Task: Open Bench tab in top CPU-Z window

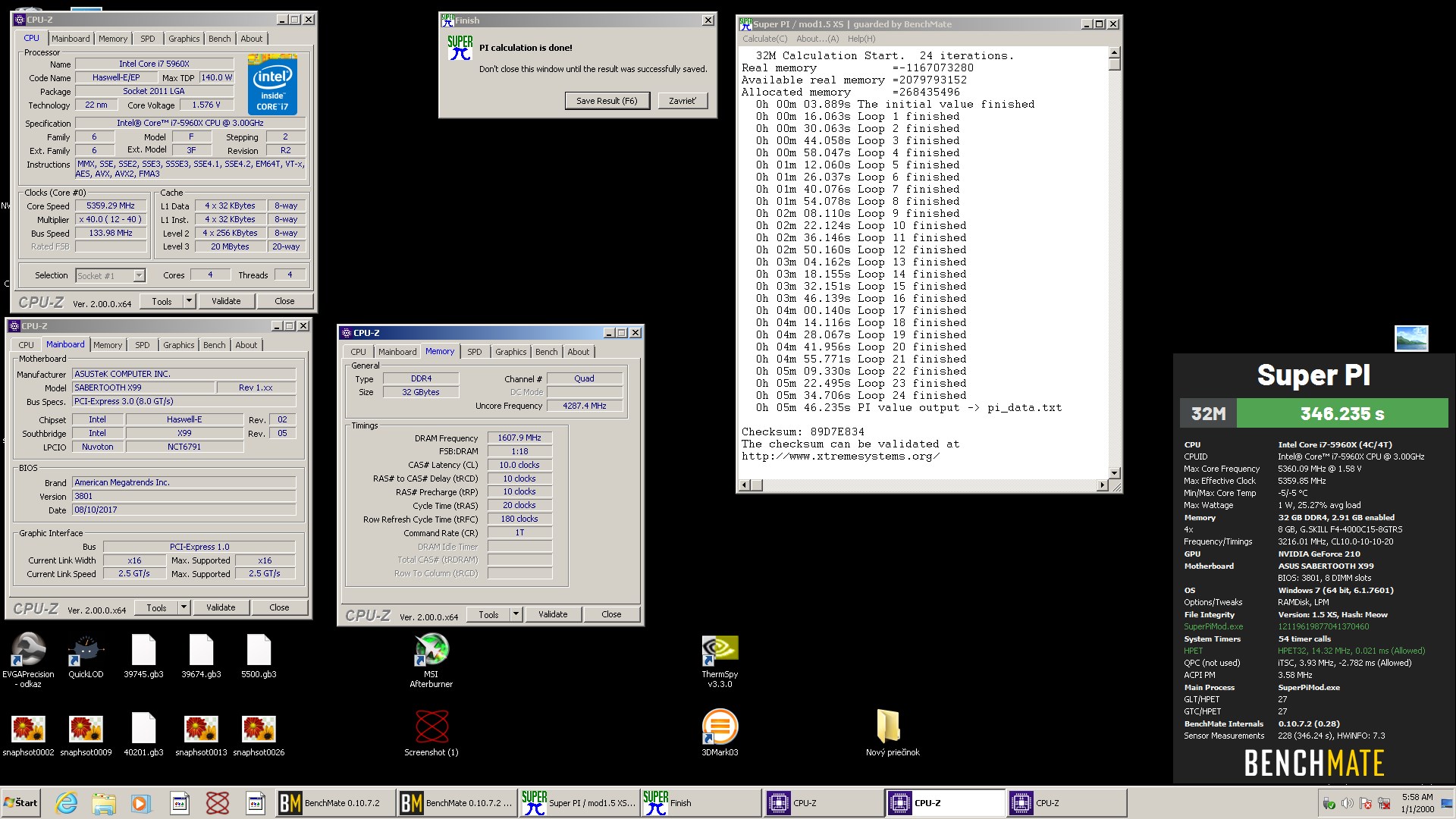Action: (x=220, y=39)
